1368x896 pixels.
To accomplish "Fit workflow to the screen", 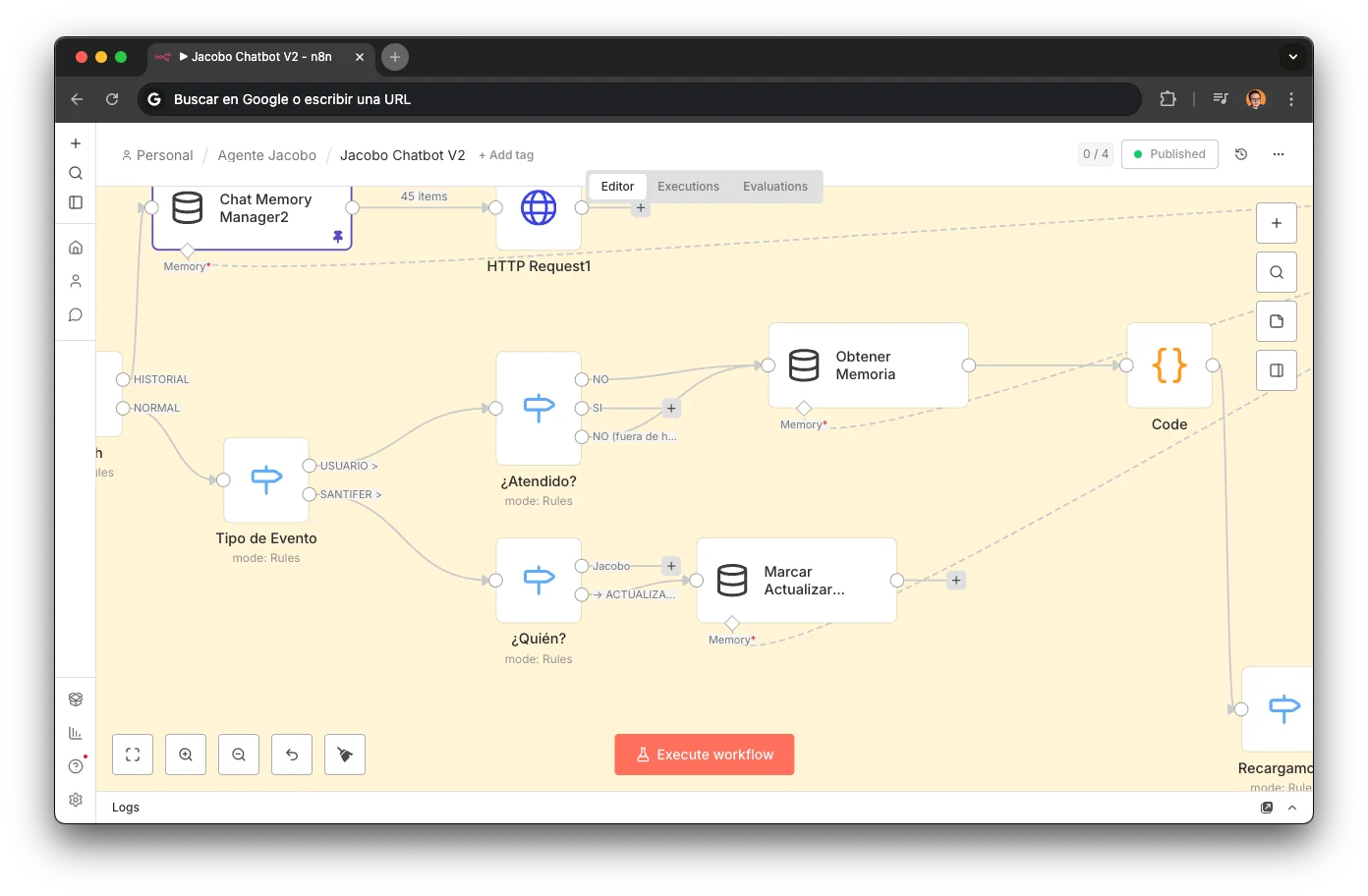I will click(x=132, y=755).
